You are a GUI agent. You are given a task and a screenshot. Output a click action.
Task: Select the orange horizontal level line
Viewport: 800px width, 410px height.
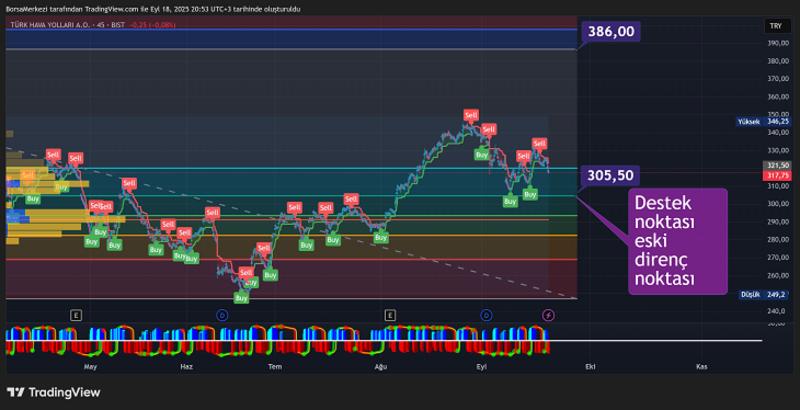pos(291,235)
